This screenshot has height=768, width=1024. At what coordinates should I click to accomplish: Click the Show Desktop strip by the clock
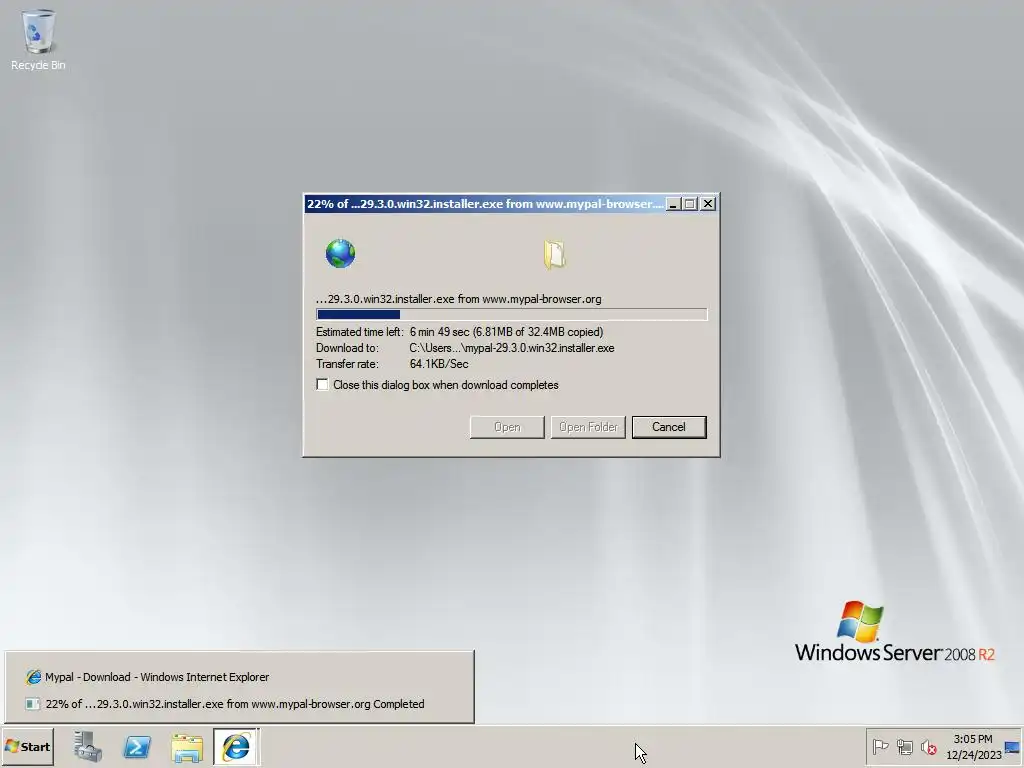click(x=1013, y=746)
